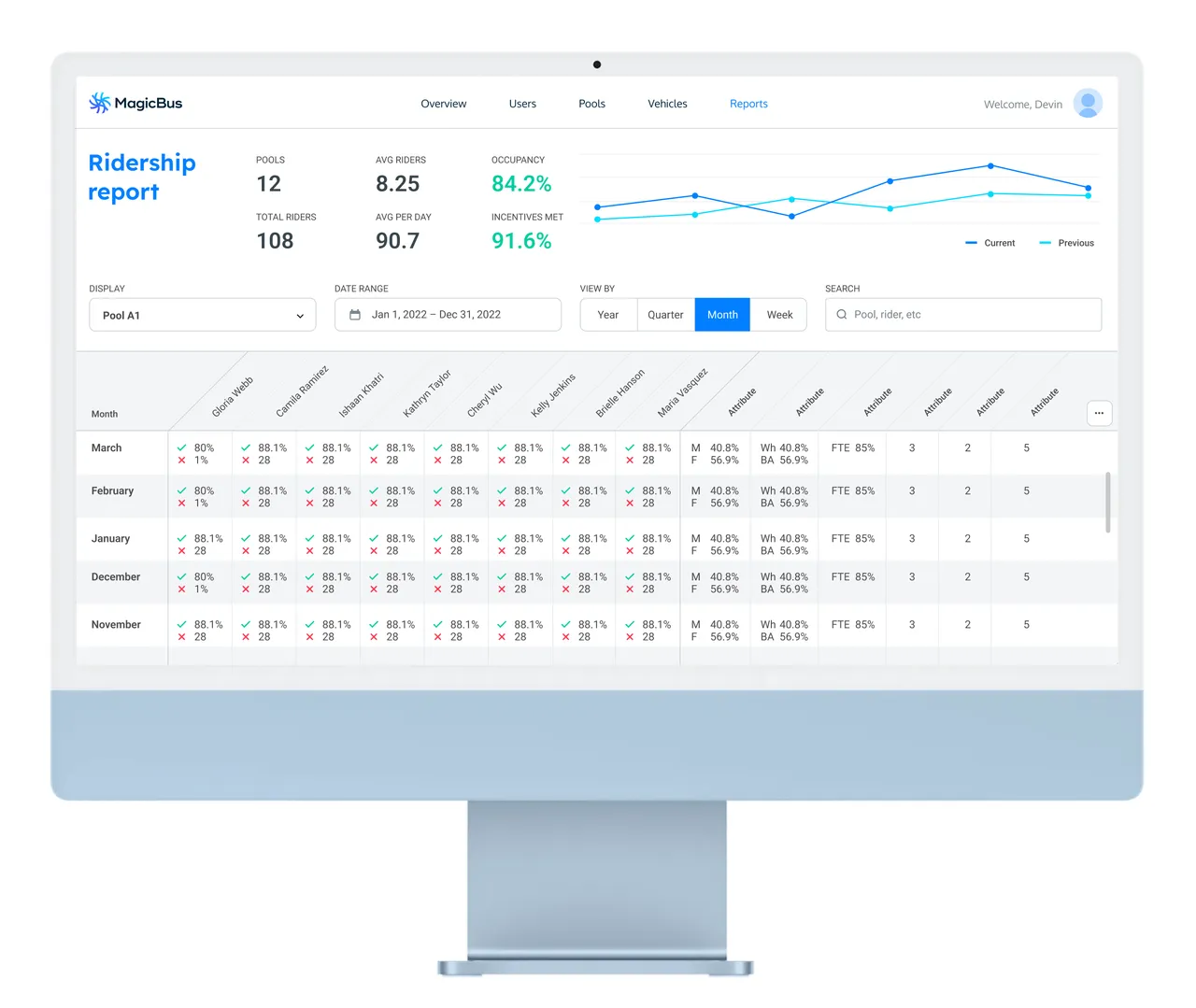Select the March row label
Image resolution: width=1196 pixels, height=1008 pixels.
(107, 448)
